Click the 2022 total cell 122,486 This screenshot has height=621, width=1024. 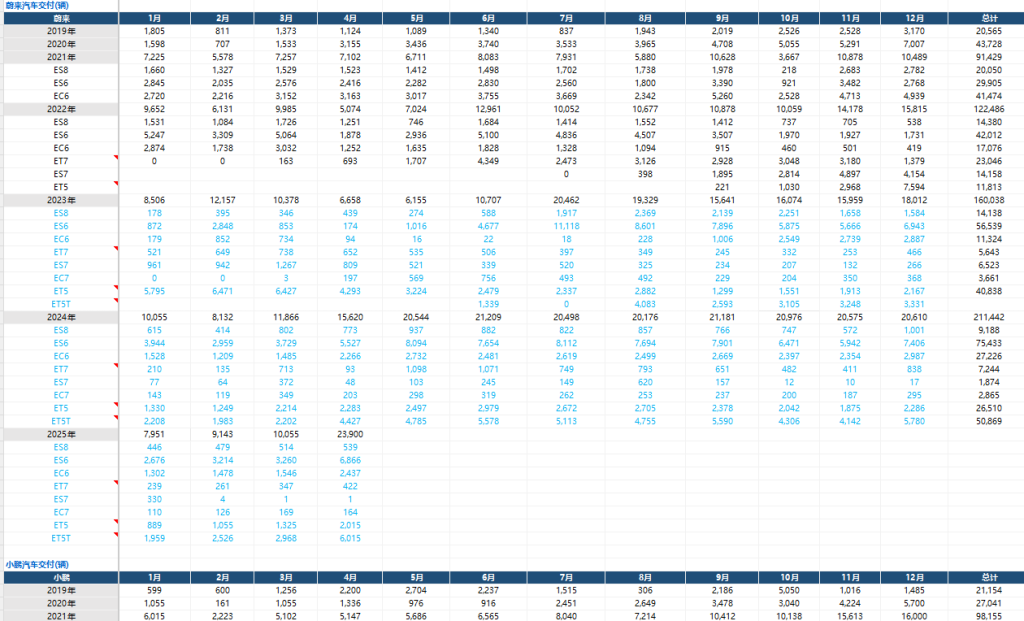[986, 108]
